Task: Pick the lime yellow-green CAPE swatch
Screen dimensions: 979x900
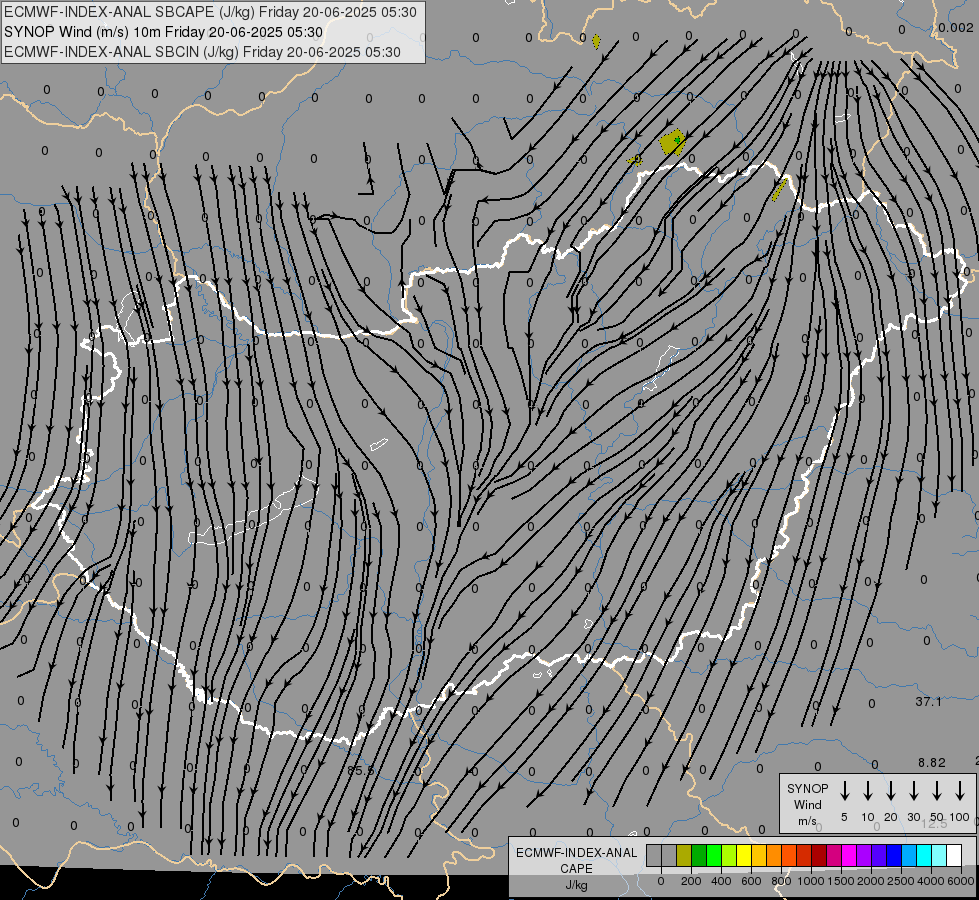Action: (x=729, y=855)
